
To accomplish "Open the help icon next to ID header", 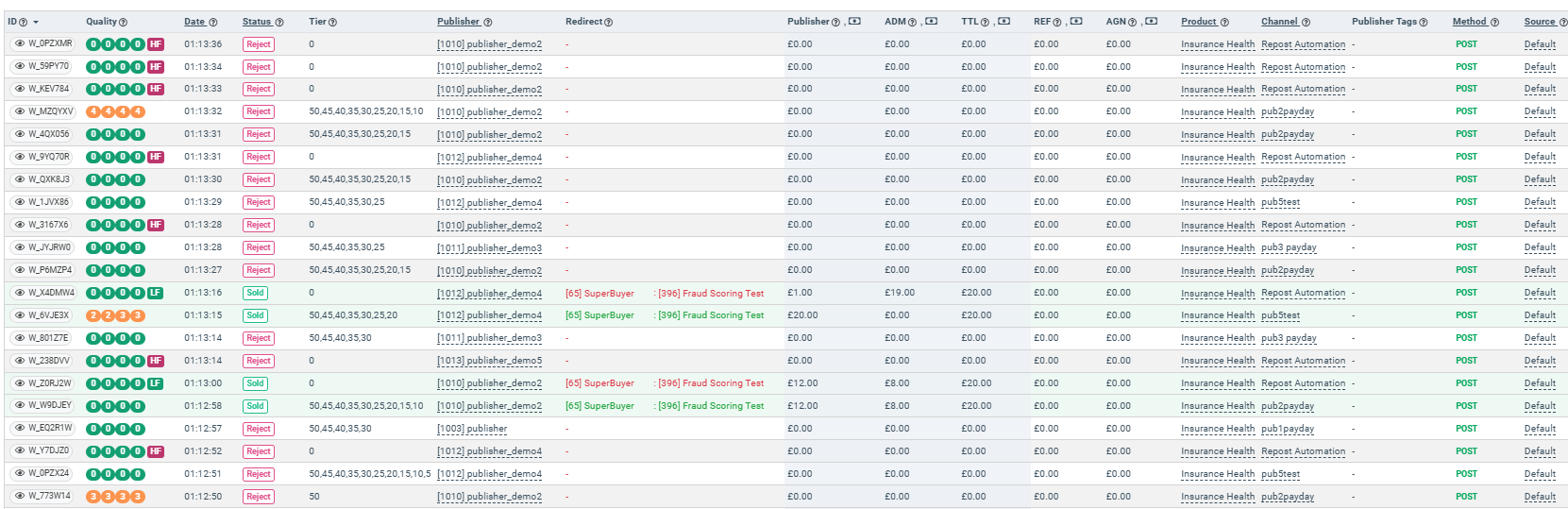I will tap(24, 22).
